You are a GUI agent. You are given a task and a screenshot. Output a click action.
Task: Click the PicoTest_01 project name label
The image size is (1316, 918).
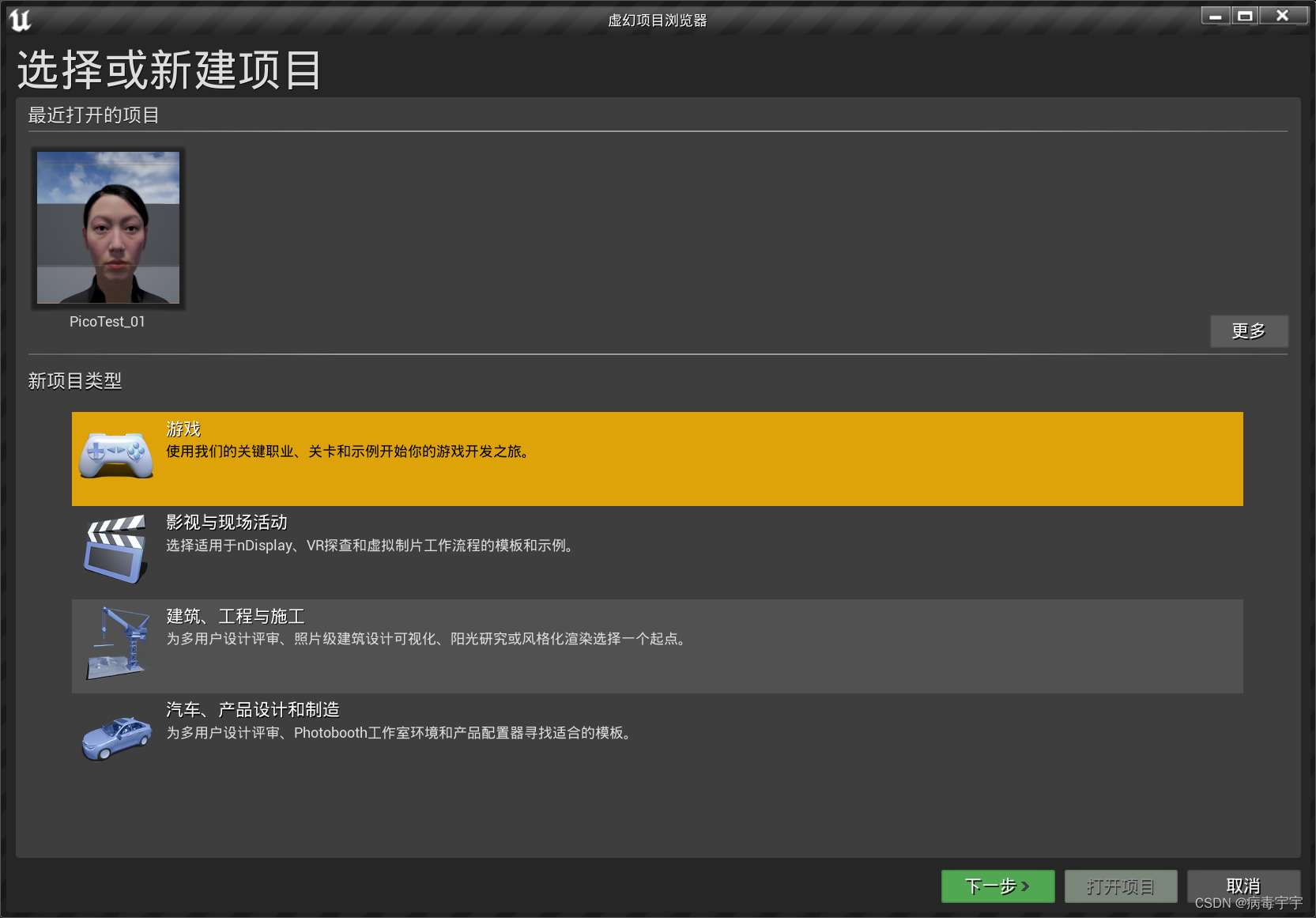click(x=107, y=322)
